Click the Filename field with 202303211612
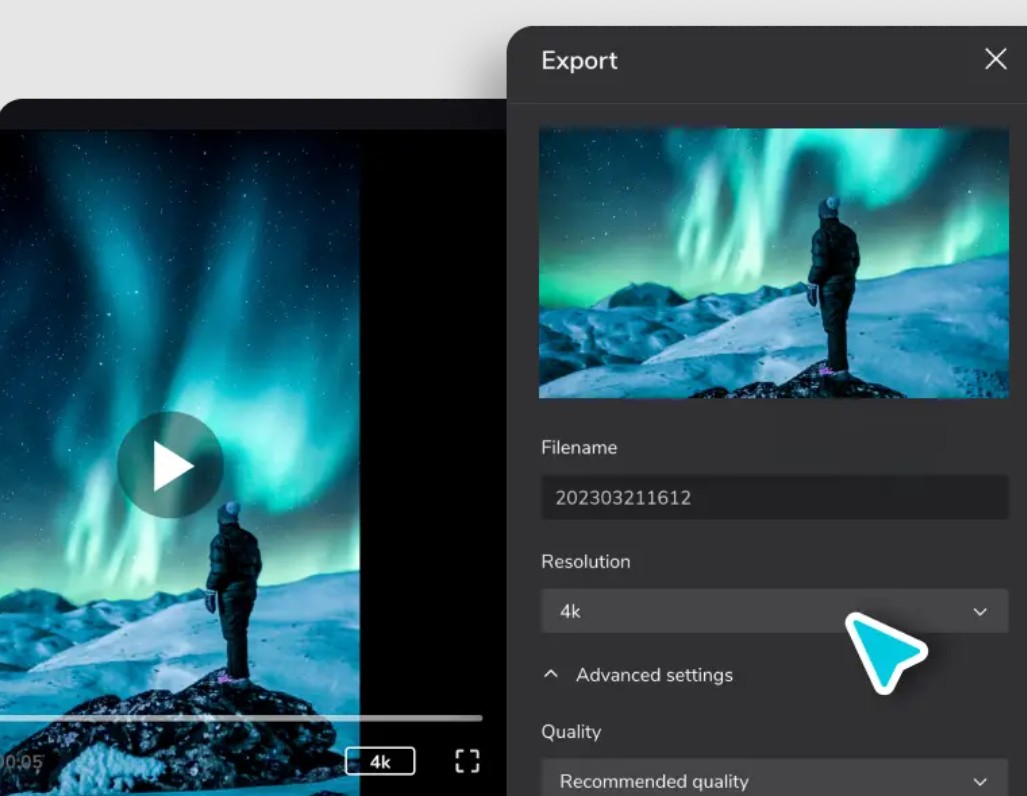 pos(774,497)
